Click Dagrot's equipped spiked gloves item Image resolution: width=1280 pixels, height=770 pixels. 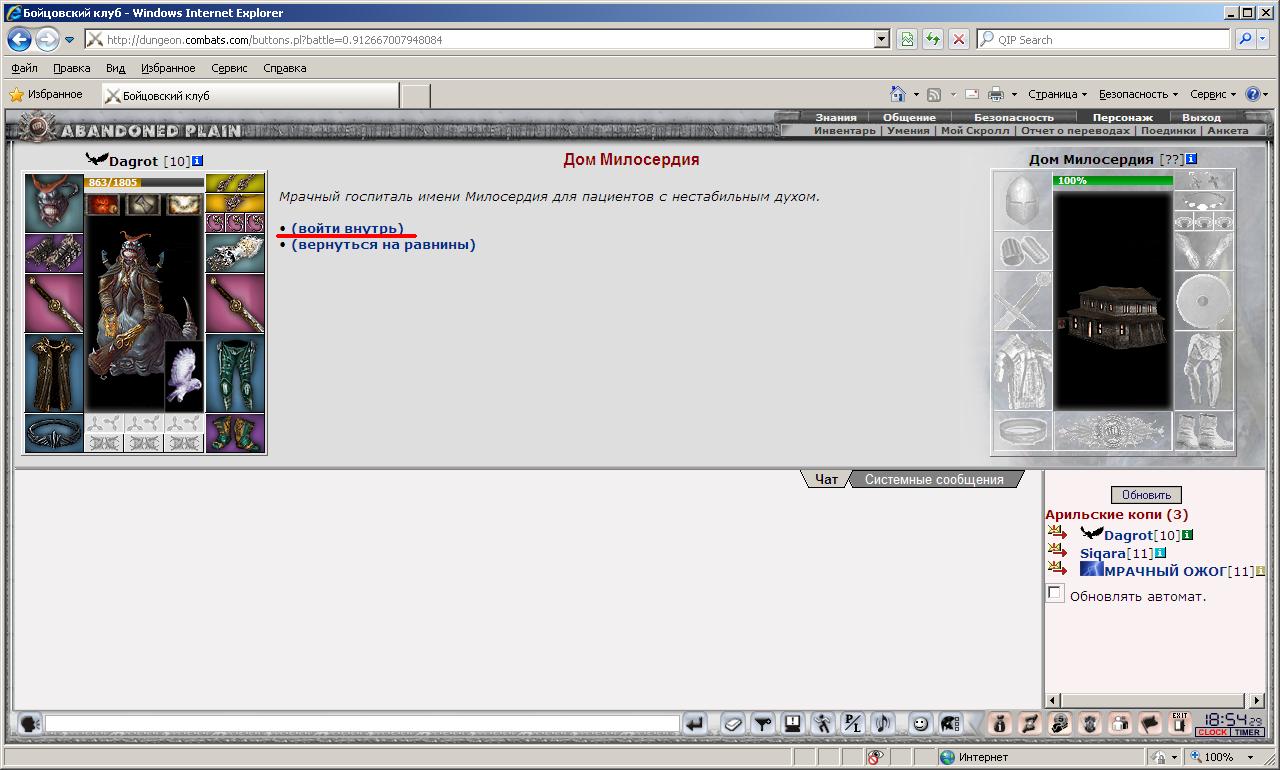coord(235,254)
